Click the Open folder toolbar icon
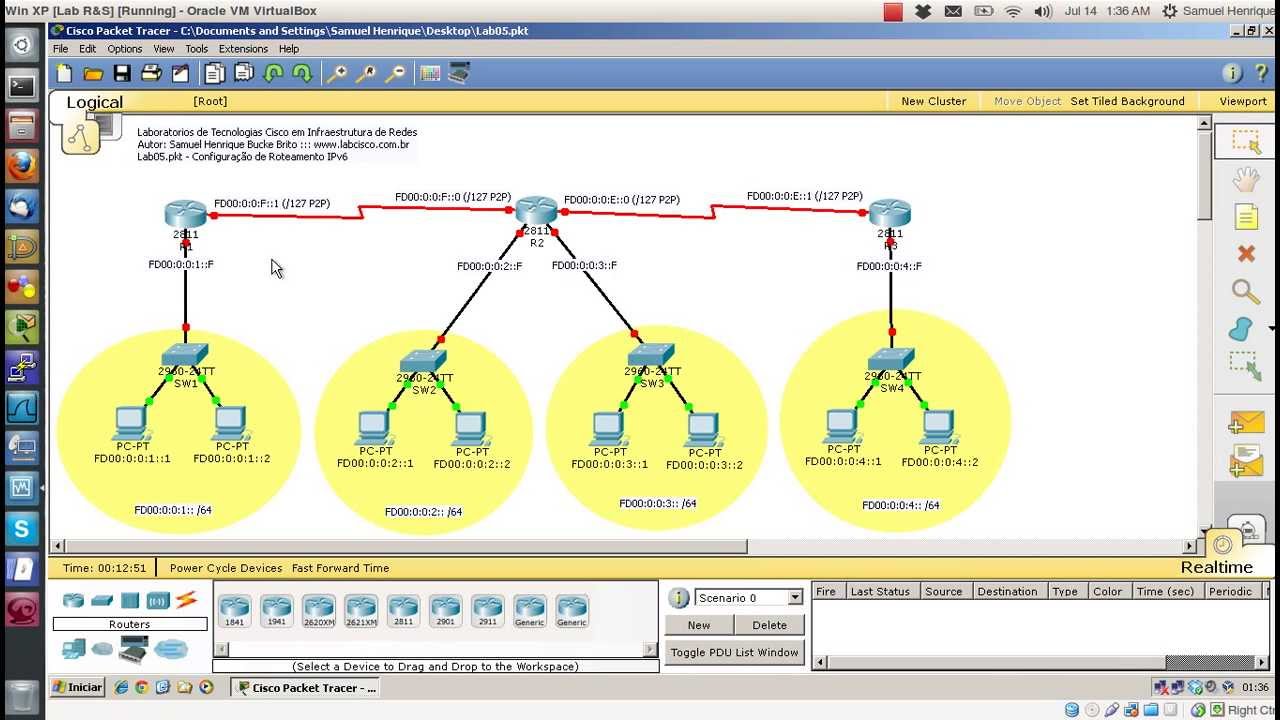Screen dimensions: 1280x720 (93, 73)
